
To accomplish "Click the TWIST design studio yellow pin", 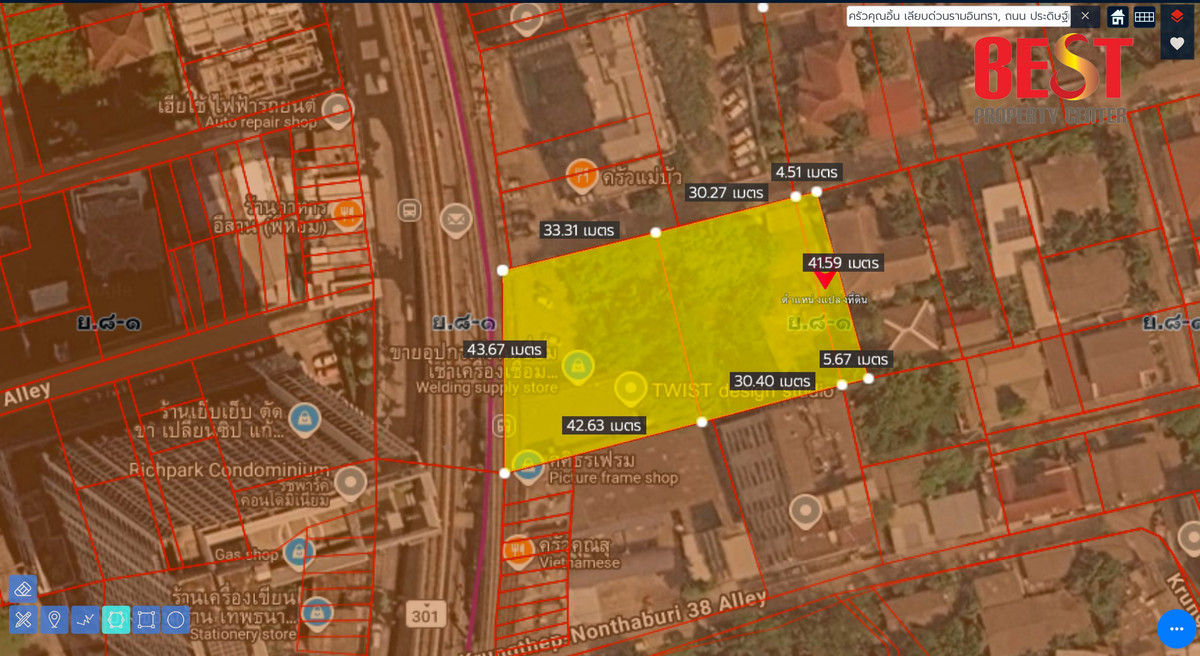I will point(630,388).
